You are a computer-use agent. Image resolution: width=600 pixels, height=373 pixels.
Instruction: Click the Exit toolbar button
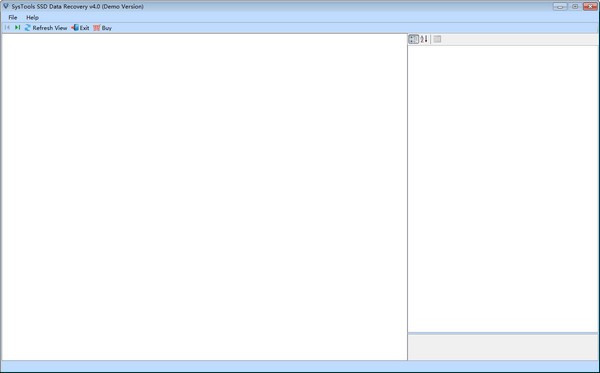80,28
